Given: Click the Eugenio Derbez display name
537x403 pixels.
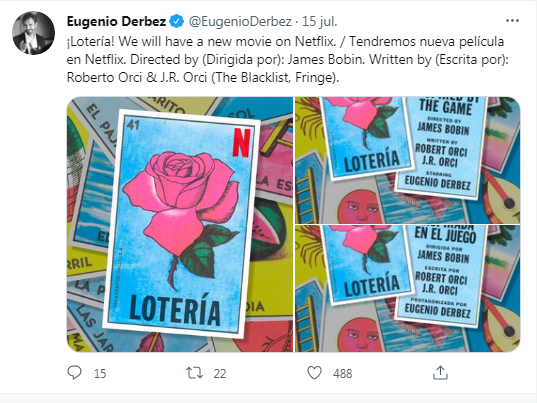Looking at the screenshot, I should (116, 21).
